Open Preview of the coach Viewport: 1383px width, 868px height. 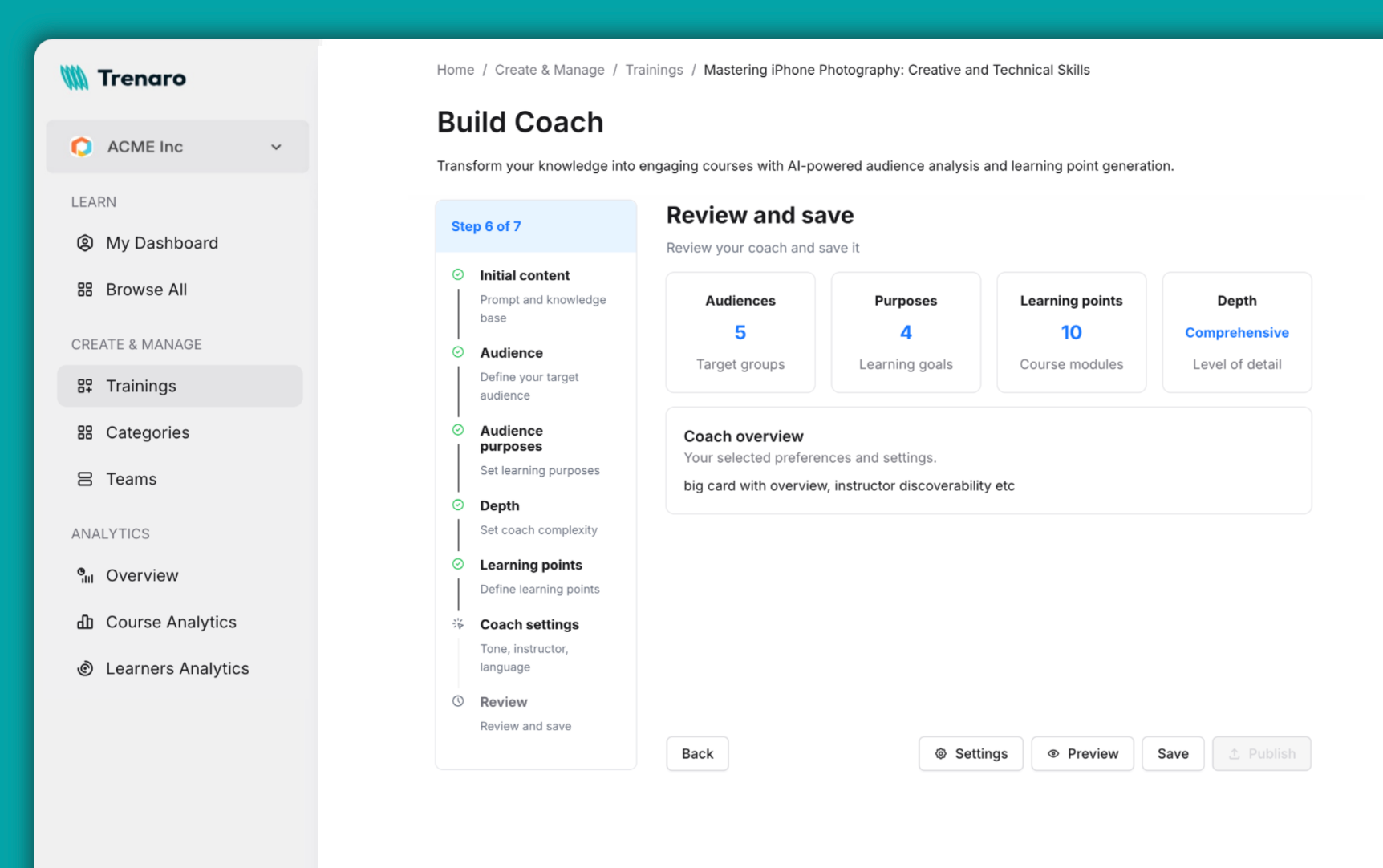pos(1082,753)
